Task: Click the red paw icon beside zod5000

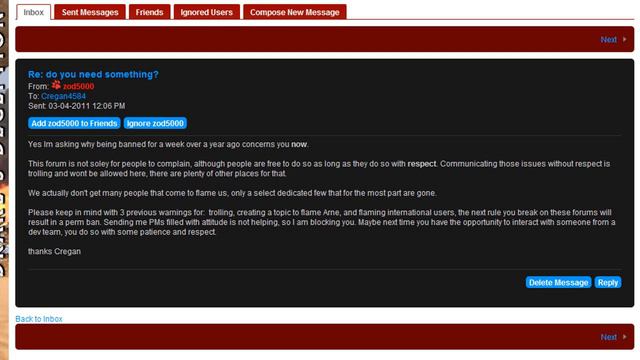Action: [56, 85]
